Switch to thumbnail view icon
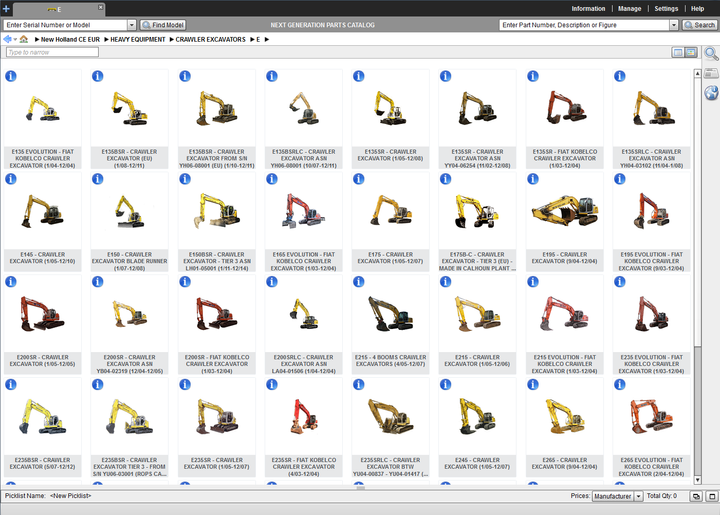This screenshot has height=515, width=720. point(691,52)
